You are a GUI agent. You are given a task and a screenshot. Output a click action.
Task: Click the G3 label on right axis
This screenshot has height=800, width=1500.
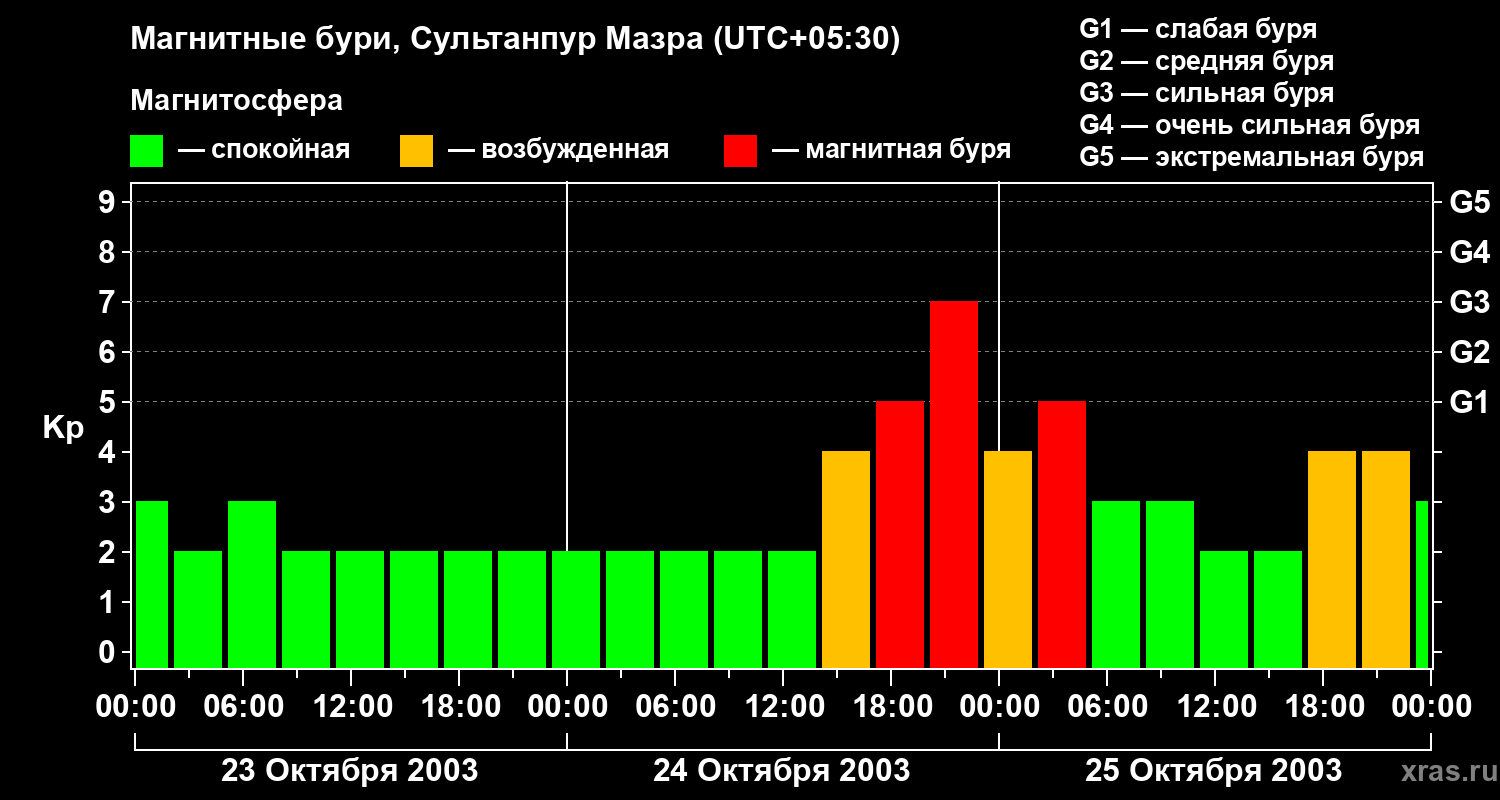click(1469, 303)
